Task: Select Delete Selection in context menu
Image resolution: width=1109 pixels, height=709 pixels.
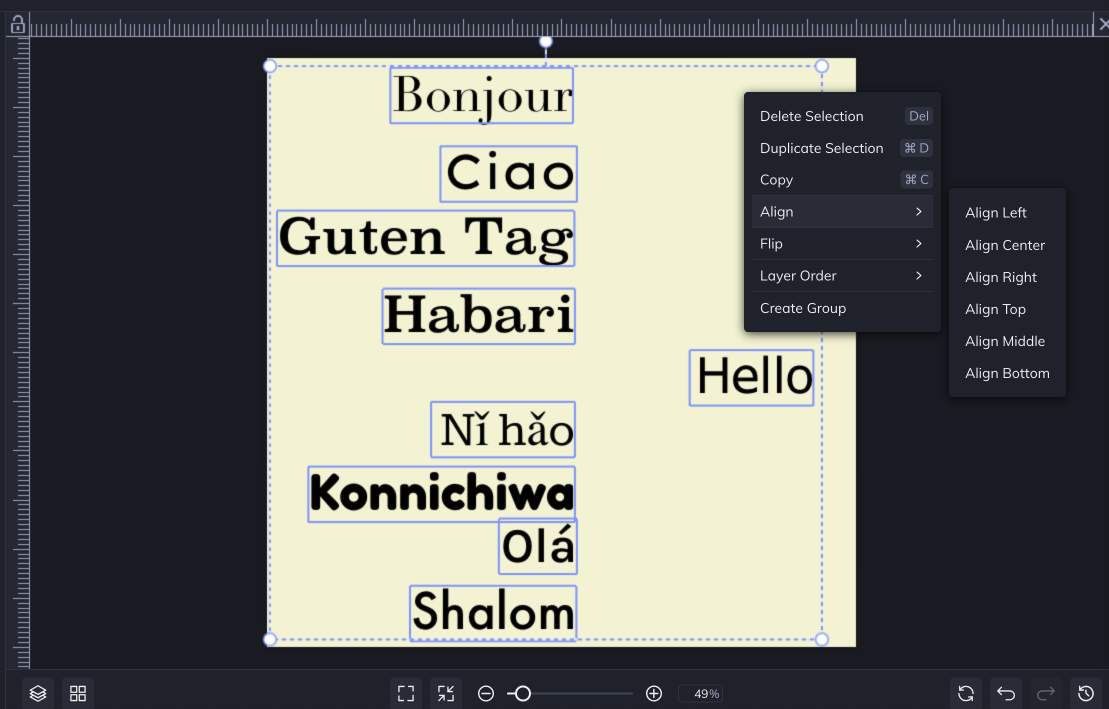Action: [x=812, y=116]
